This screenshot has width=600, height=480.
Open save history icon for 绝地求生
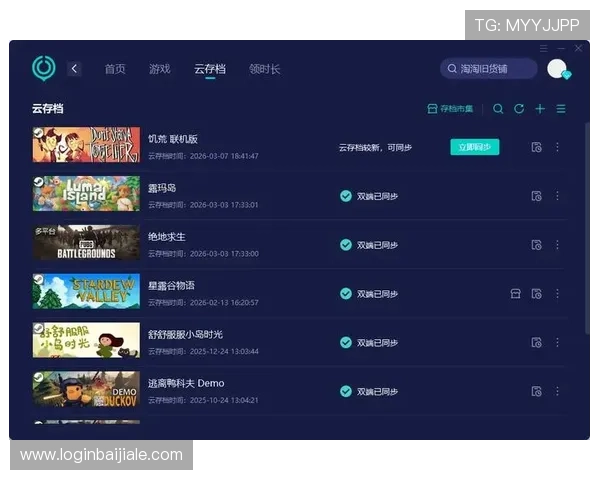tap(536, 245)
